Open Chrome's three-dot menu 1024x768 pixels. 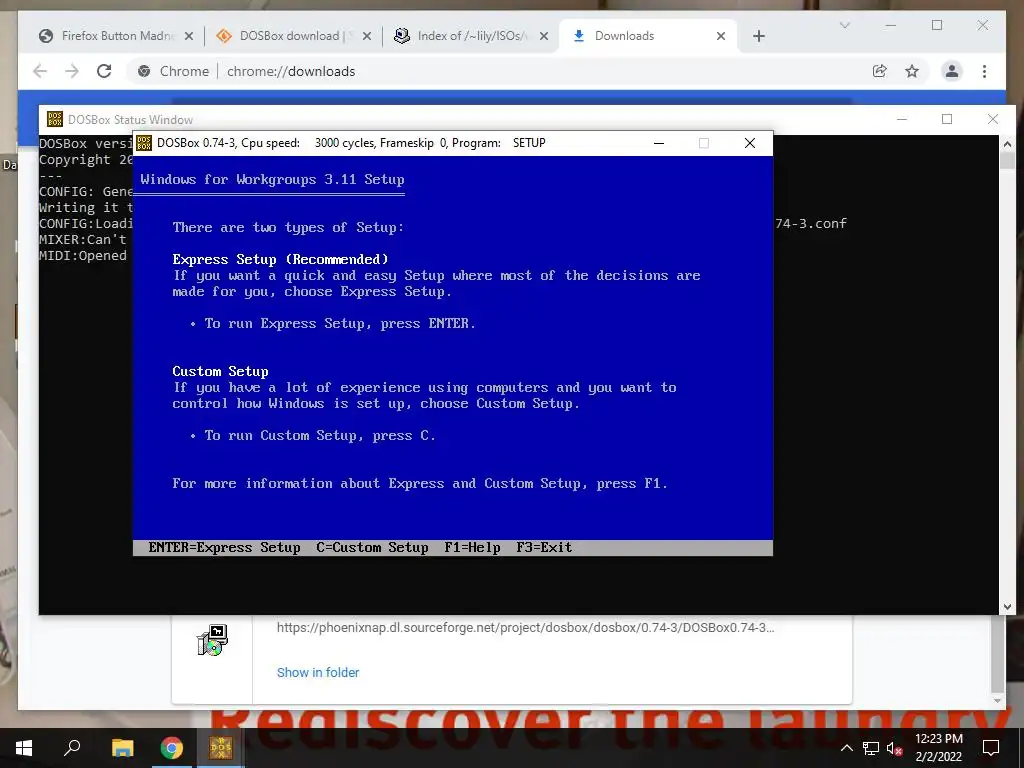pos(984,71)
